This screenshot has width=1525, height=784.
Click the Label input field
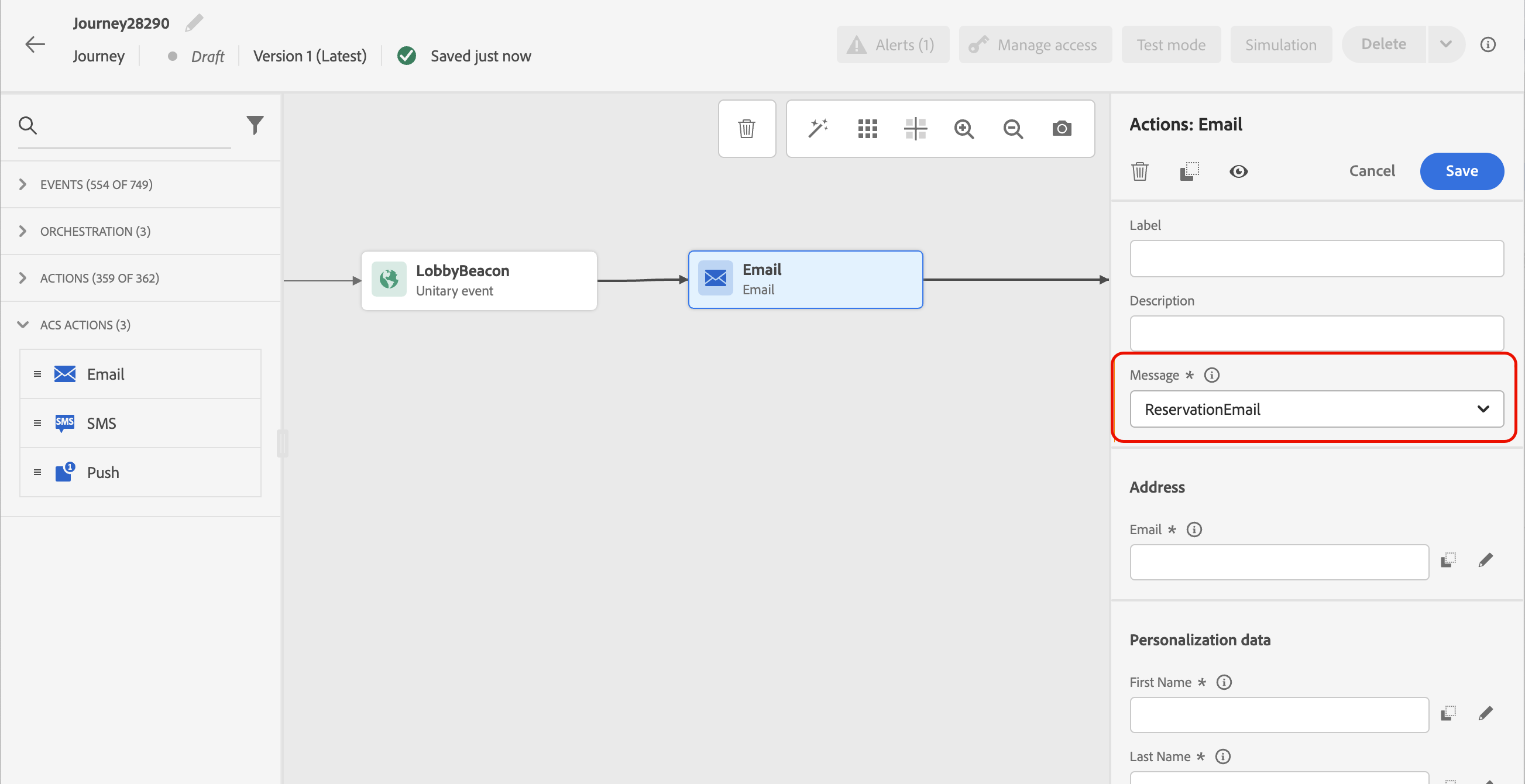(x=1316, y=259)
